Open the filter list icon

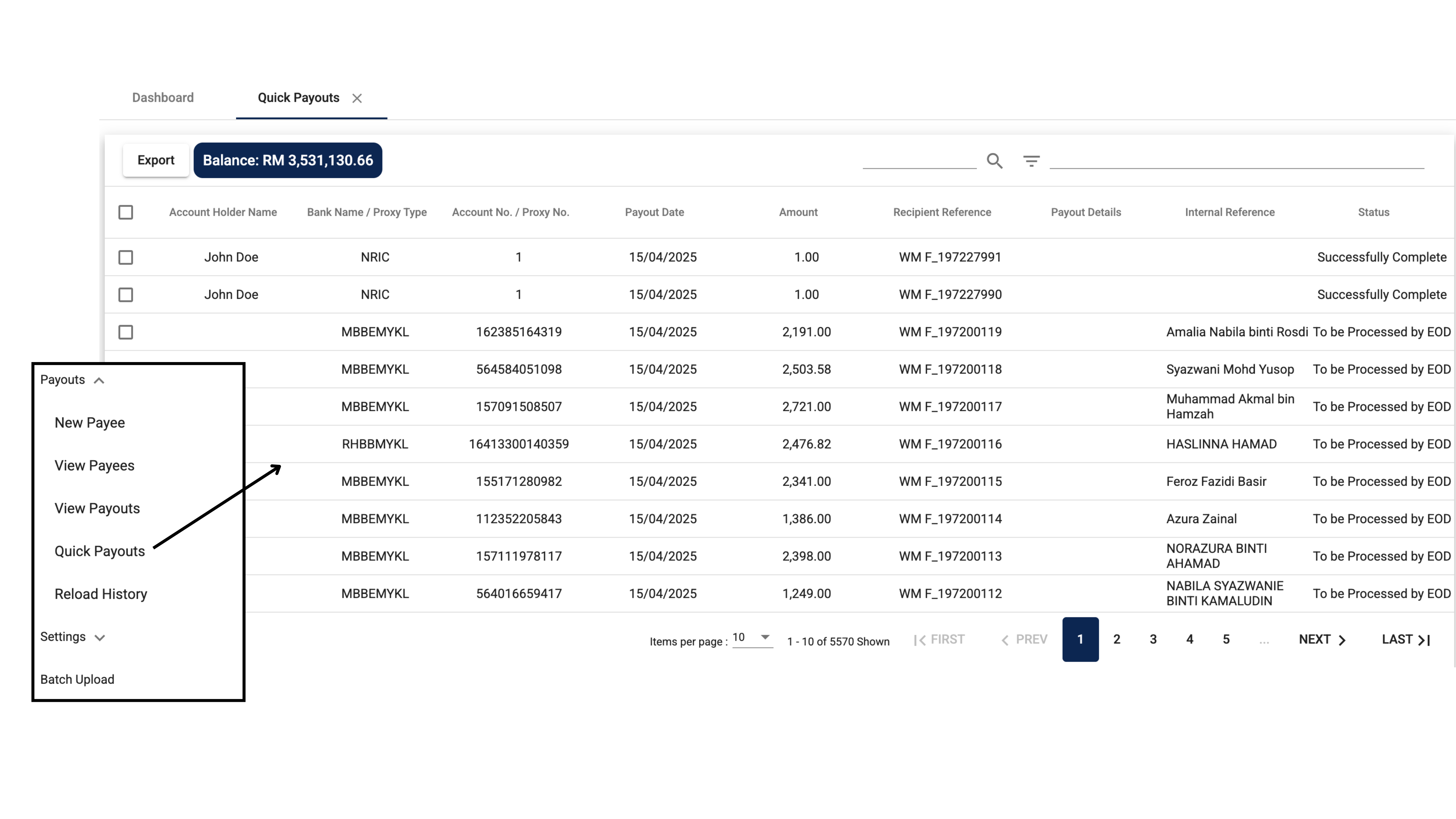click(1031, 161)
